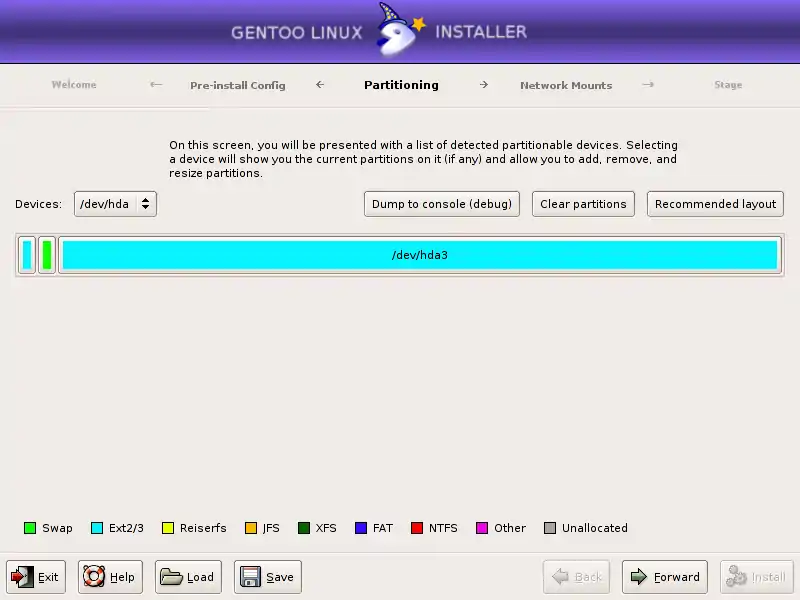Select the first small cyan partition
This screenshot has height=600, width=800.
coord(27,255)
